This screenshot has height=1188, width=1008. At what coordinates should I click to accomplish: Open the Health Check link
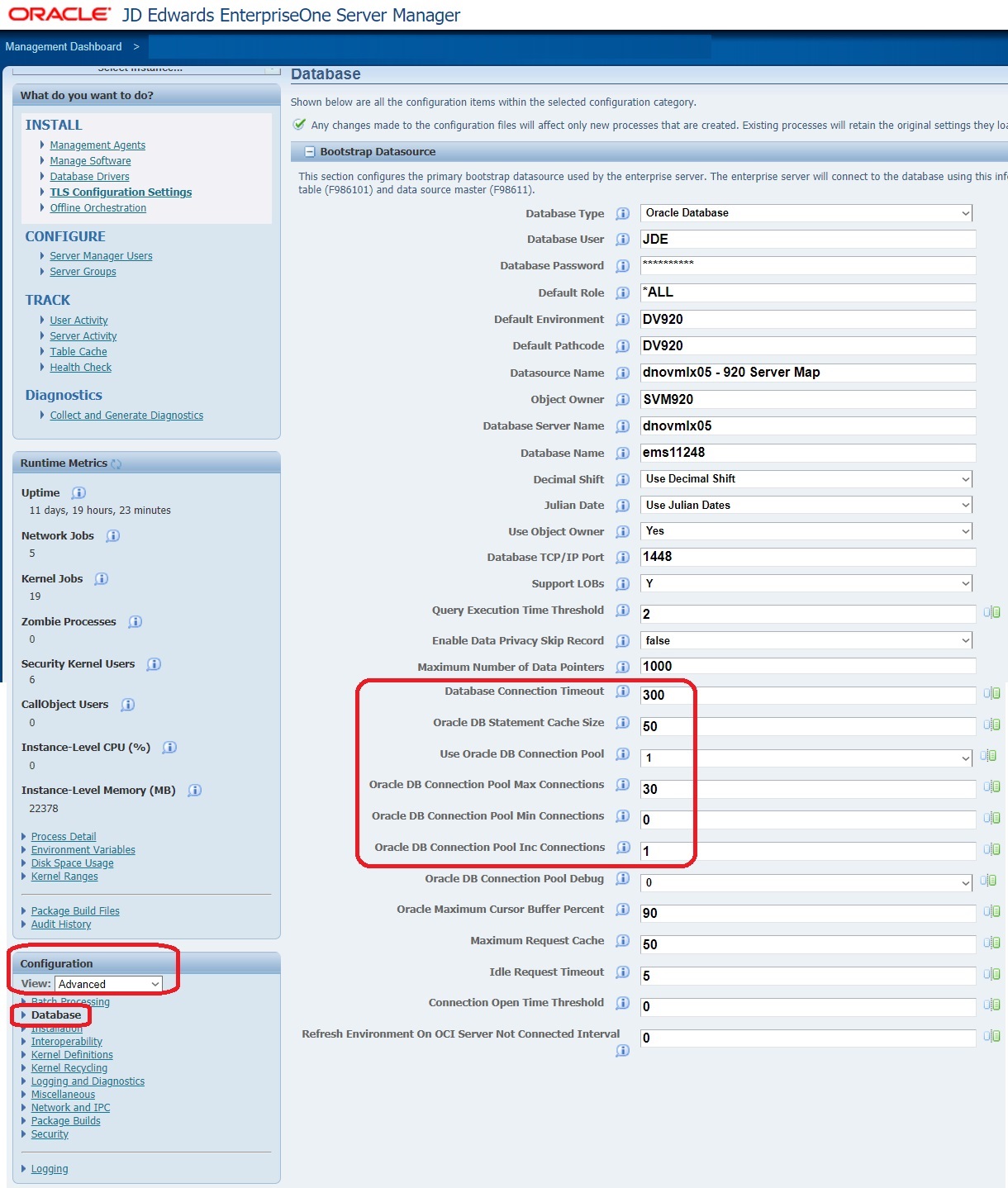tap(80, 368)
